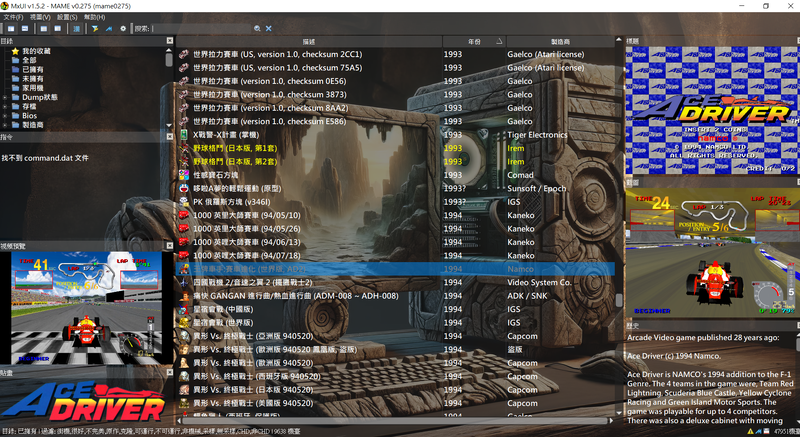
Task: Open the 視圖(V) menu
Action: [x=40, y=17]
